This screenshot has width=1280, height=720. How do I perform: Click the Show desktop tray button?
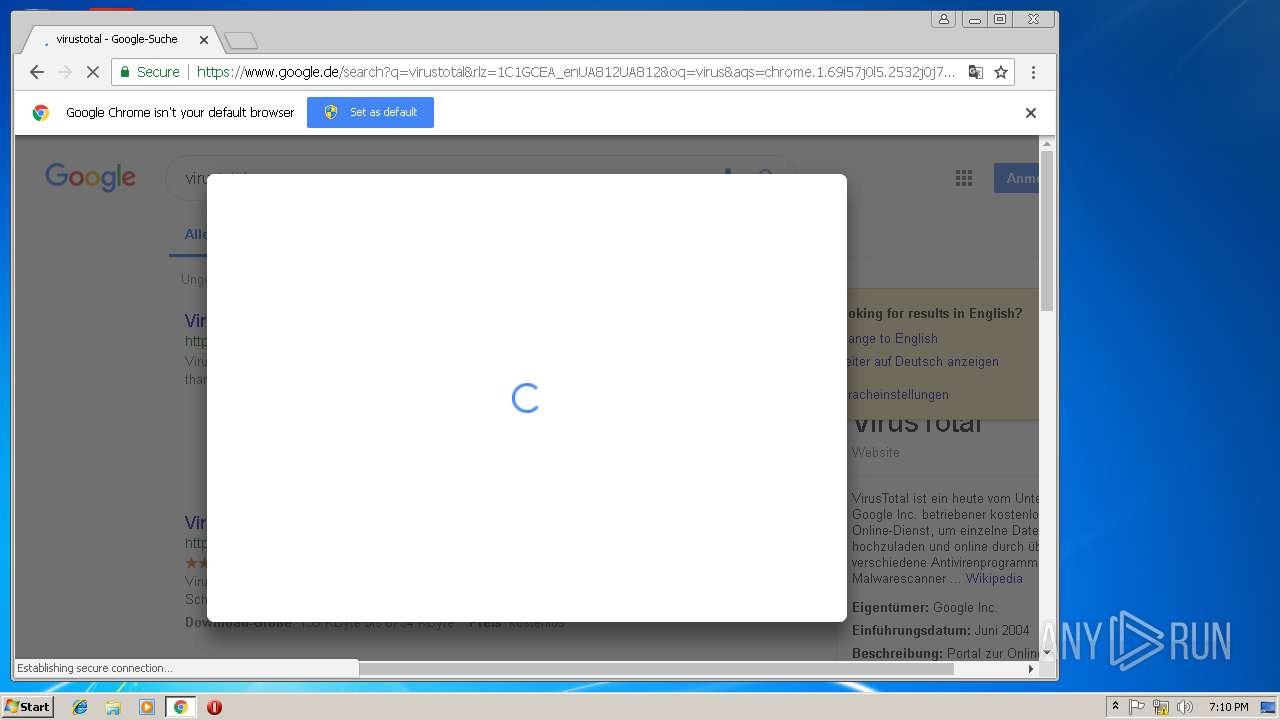pyautogui.click(x=1268, y=707)
